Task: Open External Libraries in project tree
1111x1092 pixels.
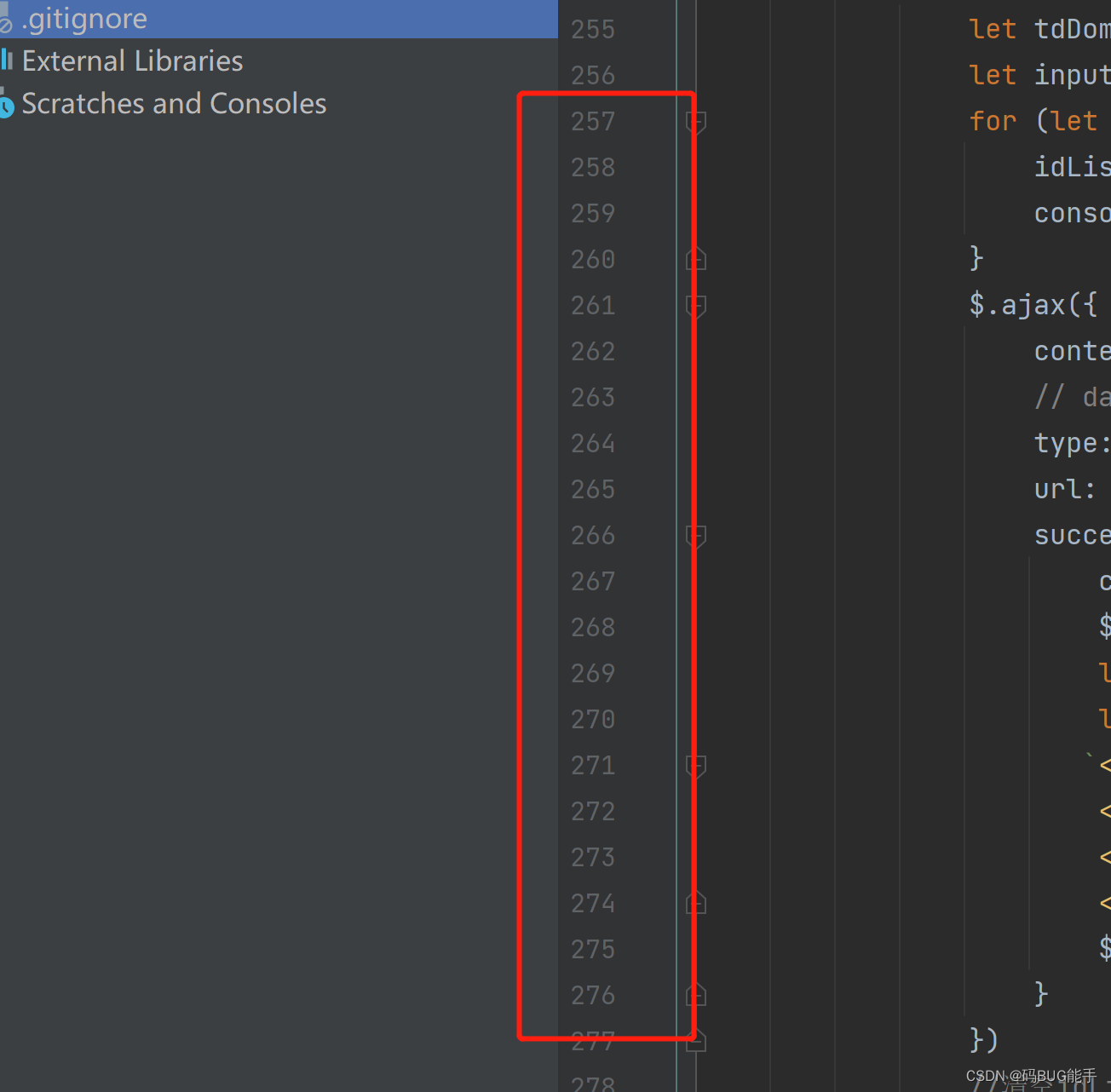Action: pos(133,60)
